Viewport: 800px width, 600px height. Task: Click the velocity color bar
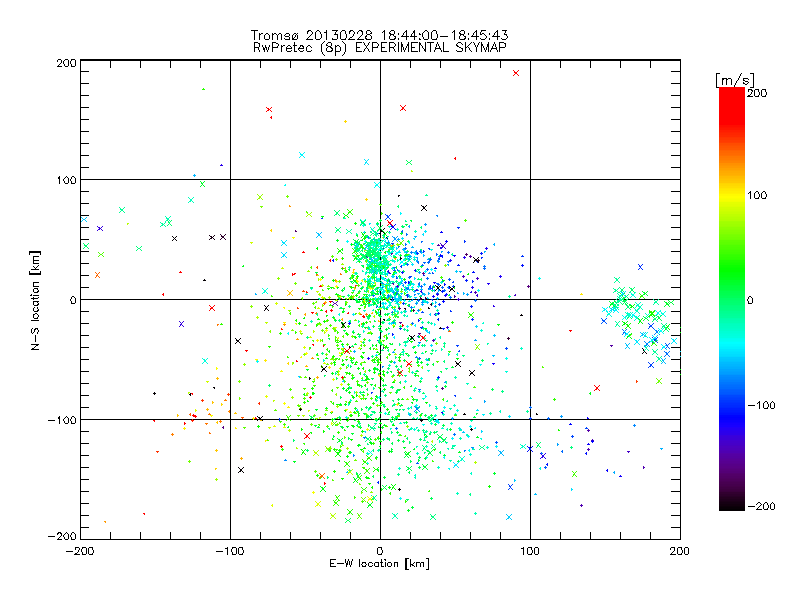(732, 298)
